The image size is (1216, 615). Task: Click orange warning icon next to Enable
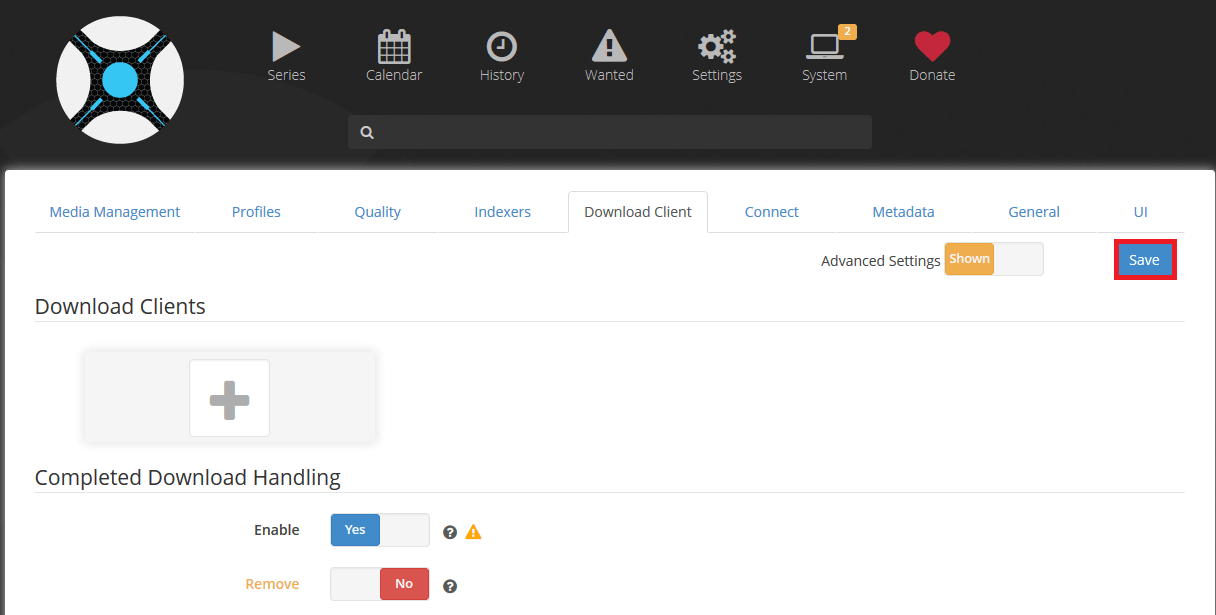(473, 532)
